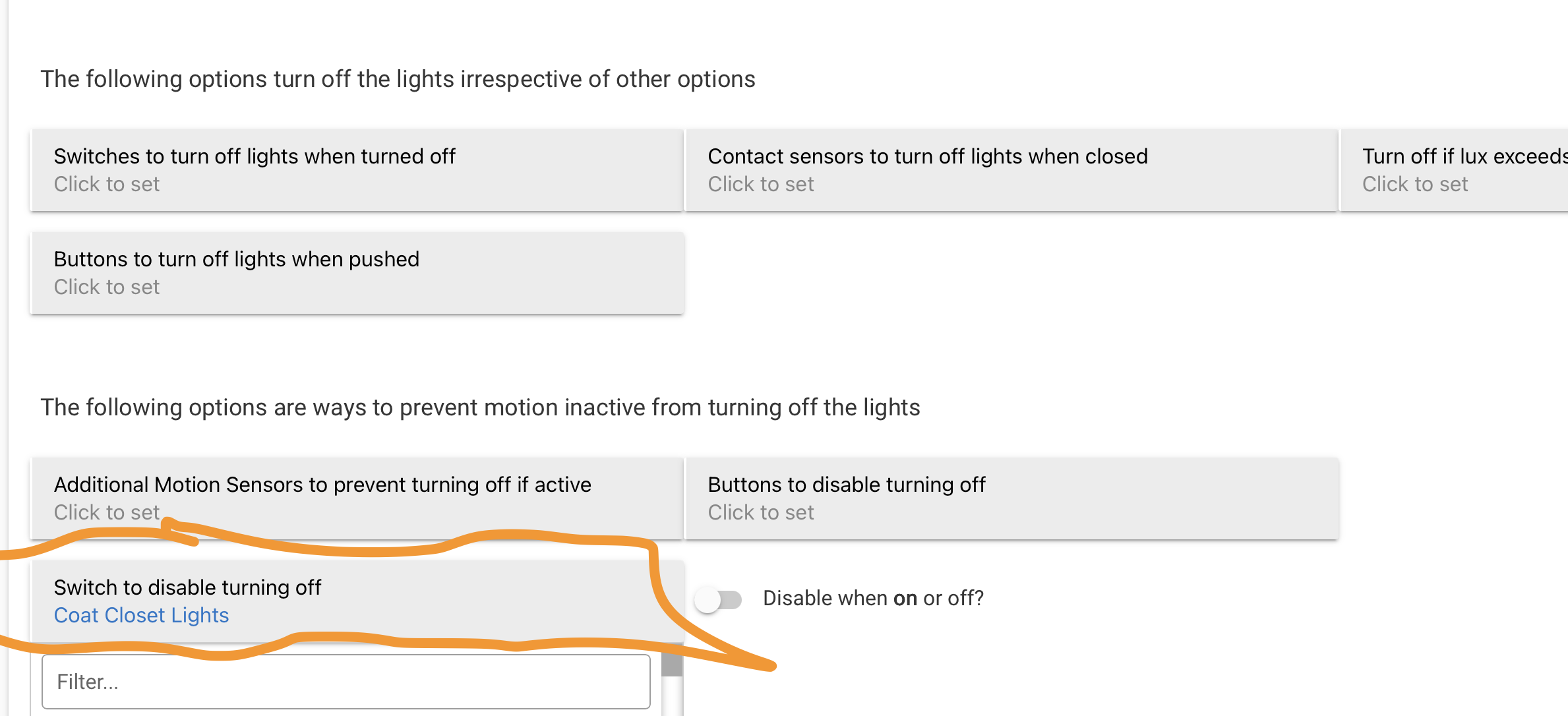Viewport: 1568px width, 716px height.
Task: Toggle the "Disable when on or off?" switch
Action: pos(719,599)
